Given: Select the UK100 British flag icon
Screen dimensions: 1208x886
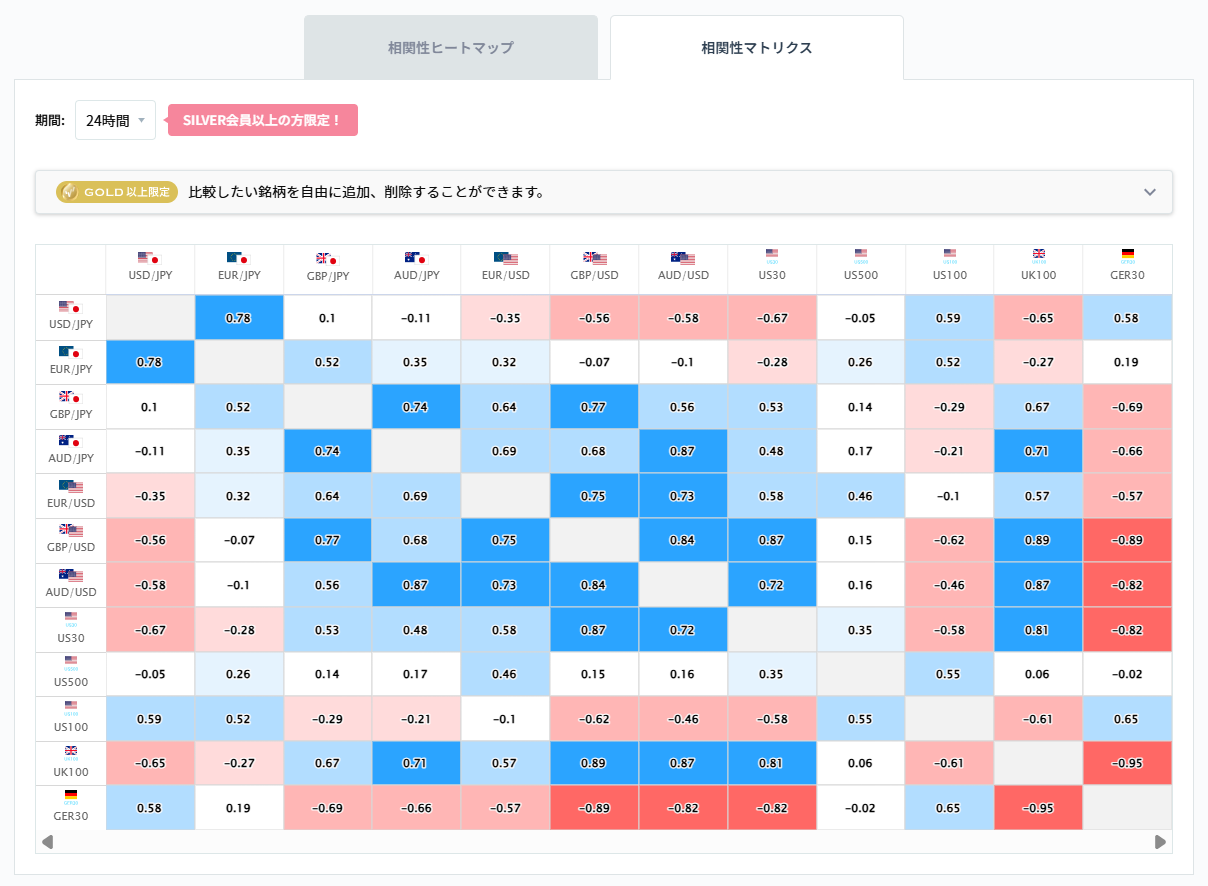Looking at the screenshot, I should [x=1038, y=258].
